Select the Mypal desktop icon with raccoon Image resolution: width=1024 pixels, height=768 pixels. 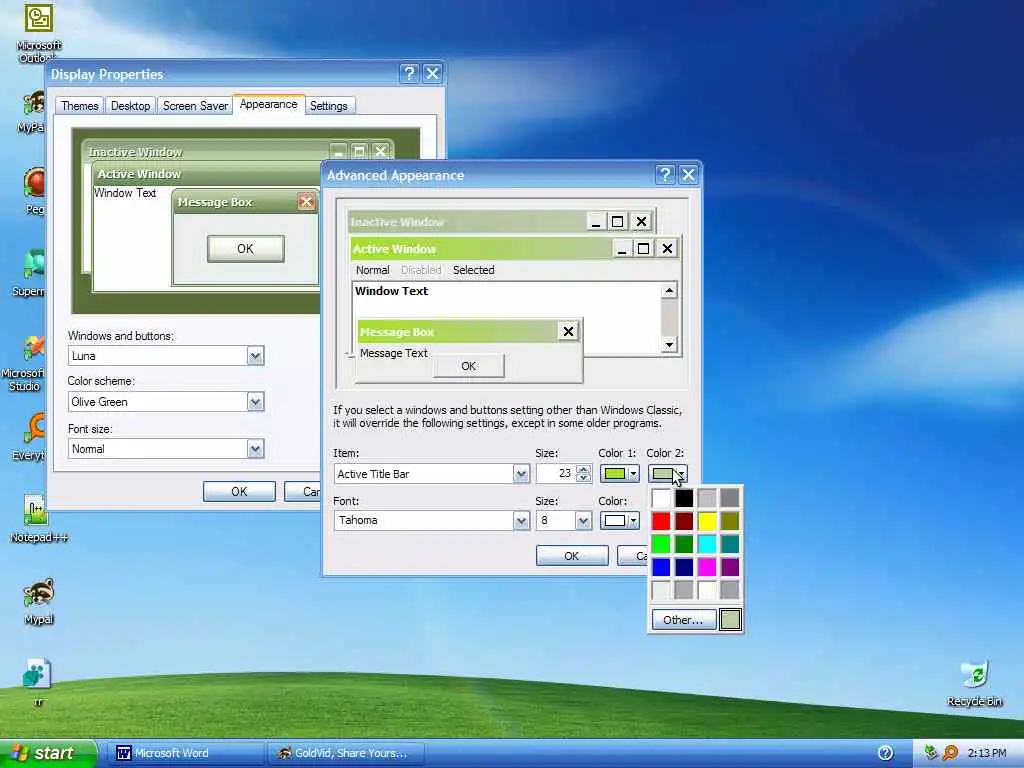38,601
